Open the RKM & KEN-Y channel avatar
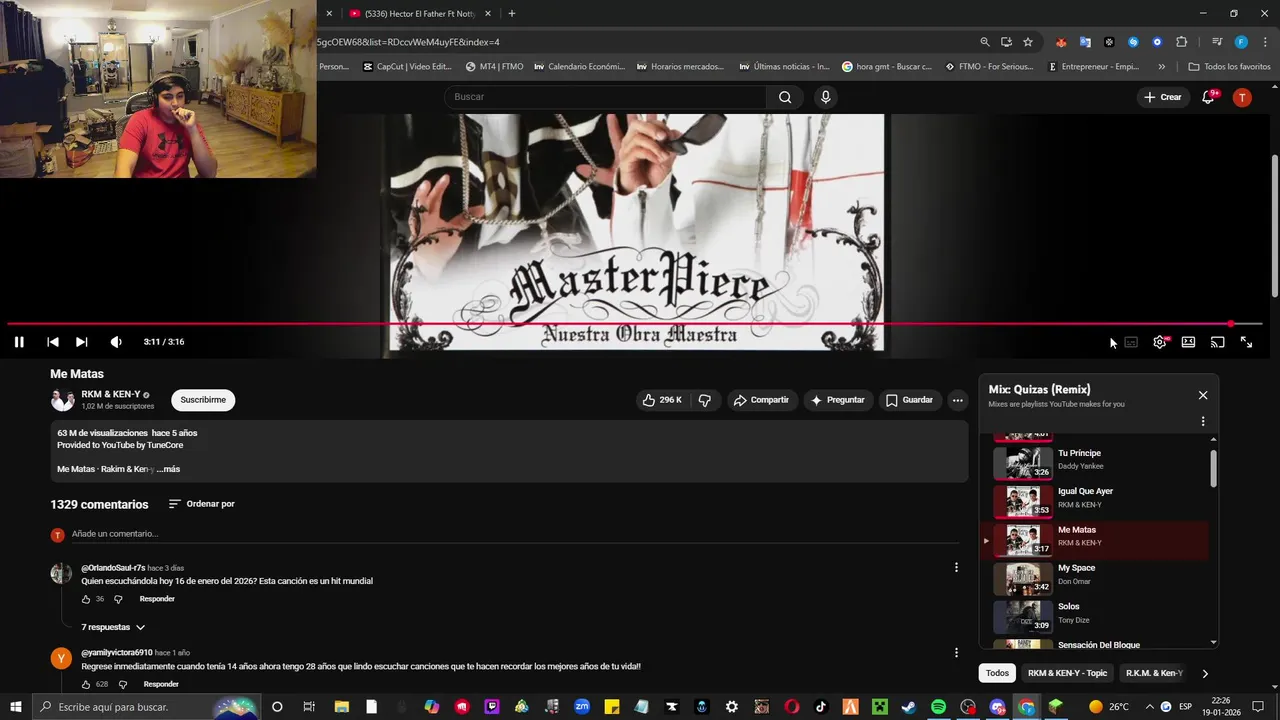The image size is (1280, 720). (63, 400)
